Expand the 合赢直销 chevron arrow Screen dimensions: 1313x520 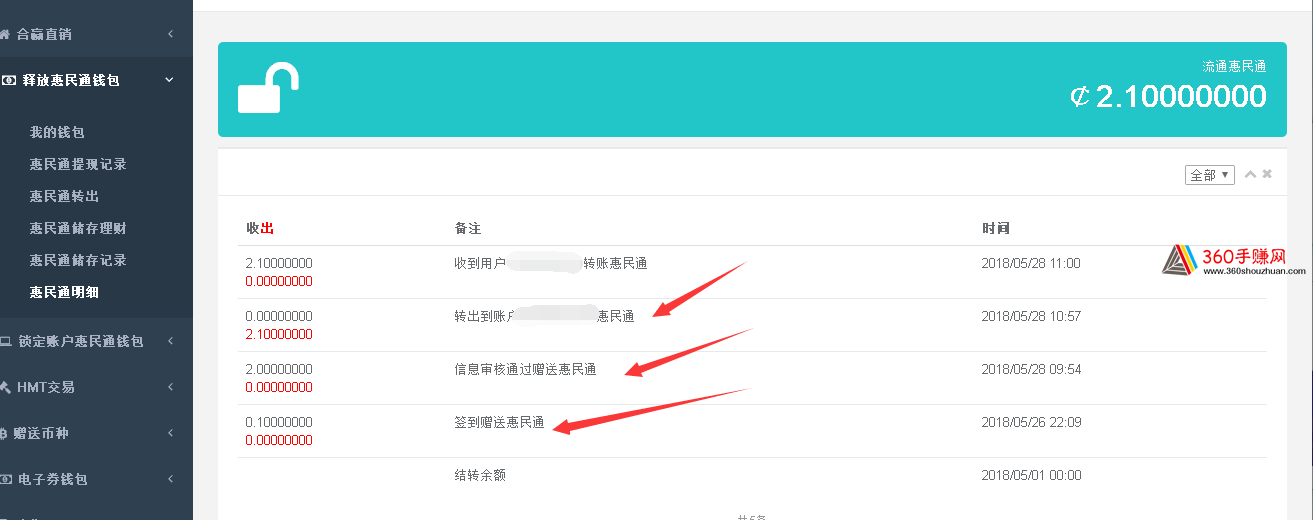(170, 34)
